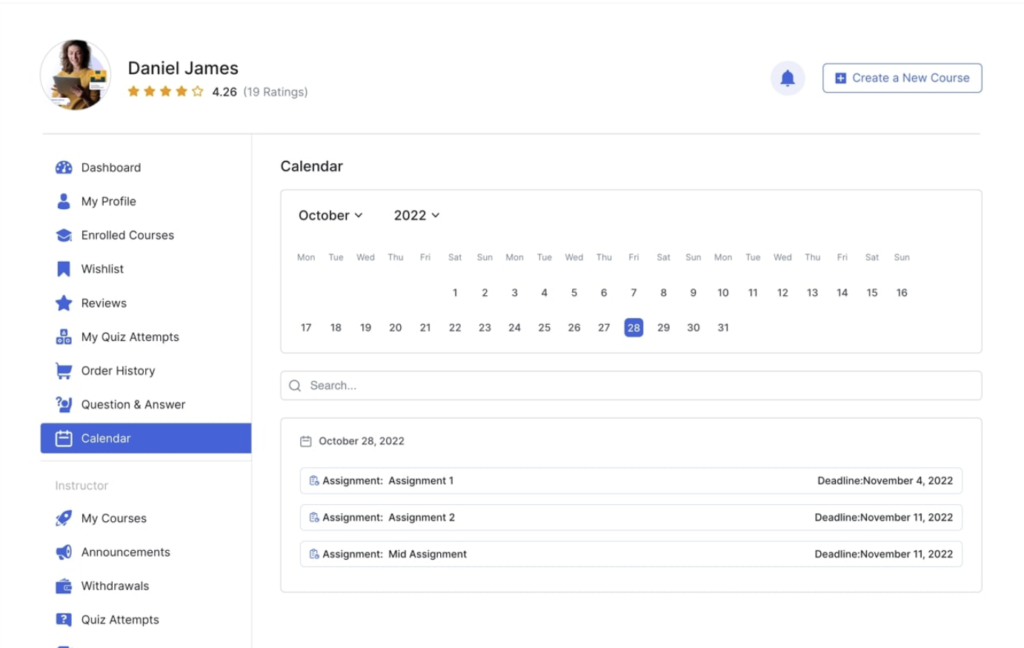Click the Dashboard gauge icon
The height and width of the screenshot is (648, 1024).
click(64, 168)
